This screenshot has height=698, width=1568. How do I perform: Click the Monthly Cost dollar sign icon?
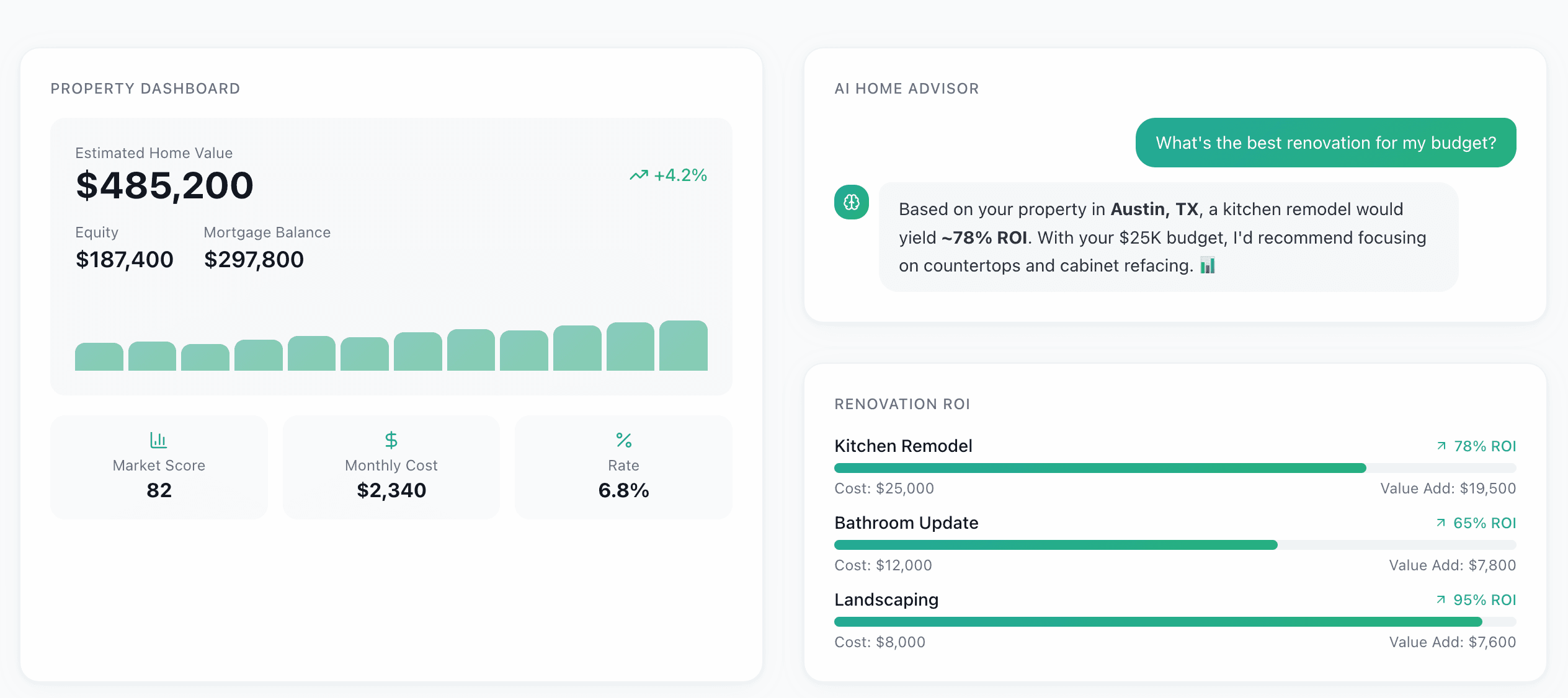(x=391, y=440)
